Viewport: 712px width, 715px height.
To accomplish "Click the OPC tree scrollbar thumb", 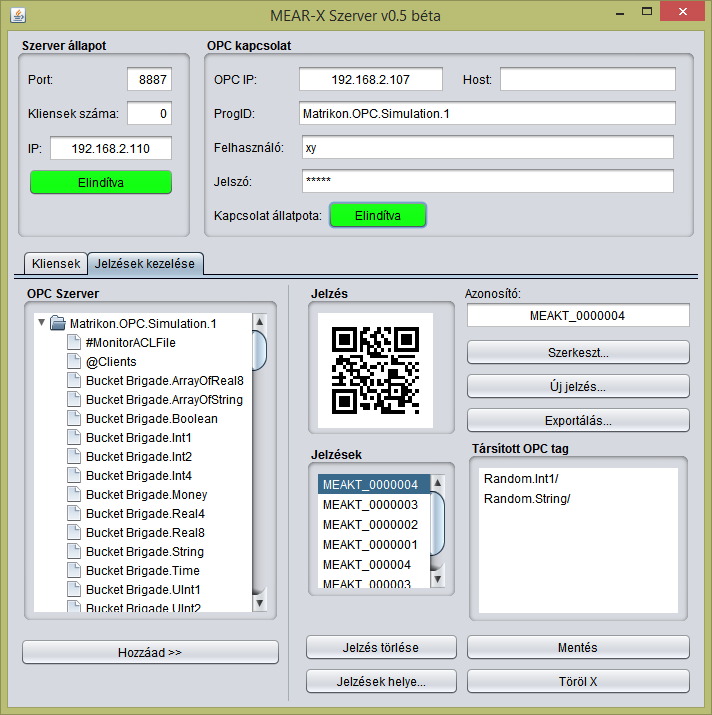I will 260,350.
